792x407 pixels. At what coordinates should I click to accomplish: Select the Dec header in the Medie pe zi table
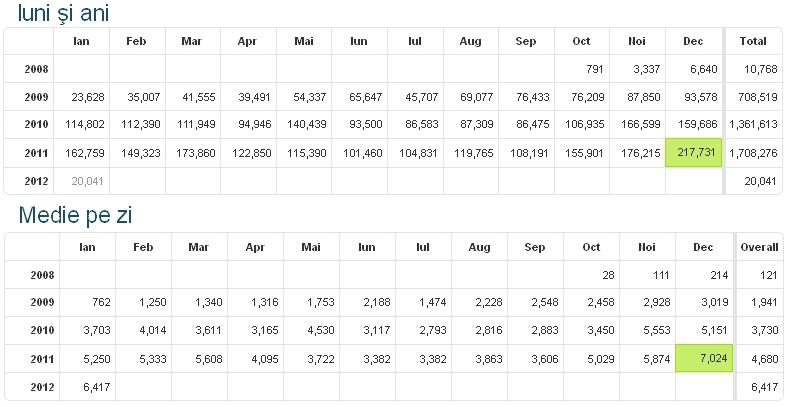703,247
